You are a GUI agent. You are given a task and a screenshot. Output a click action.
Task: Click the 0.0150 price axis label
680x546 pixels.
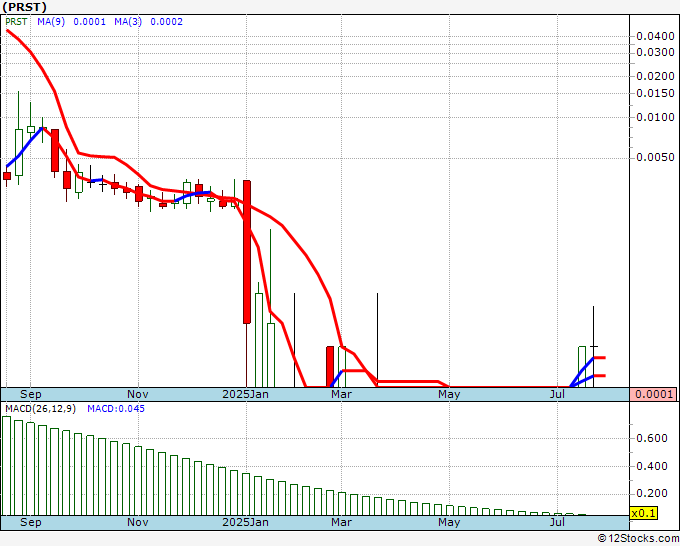click(x=655, y=93)
